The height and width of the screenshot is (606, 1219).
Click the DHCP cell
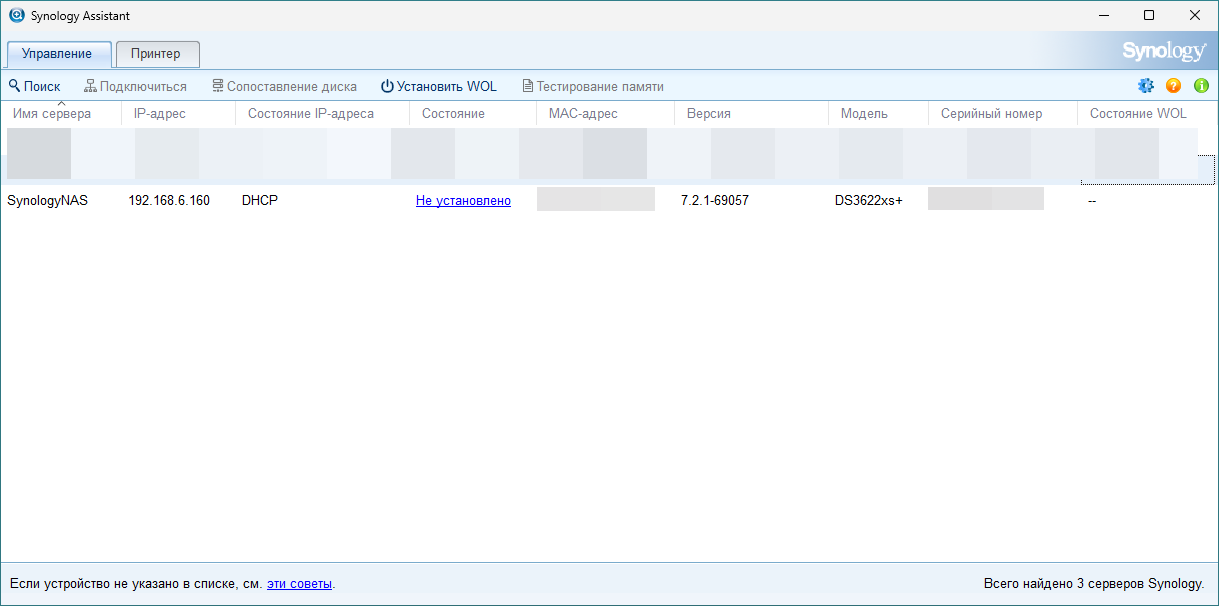click(260, 201)
